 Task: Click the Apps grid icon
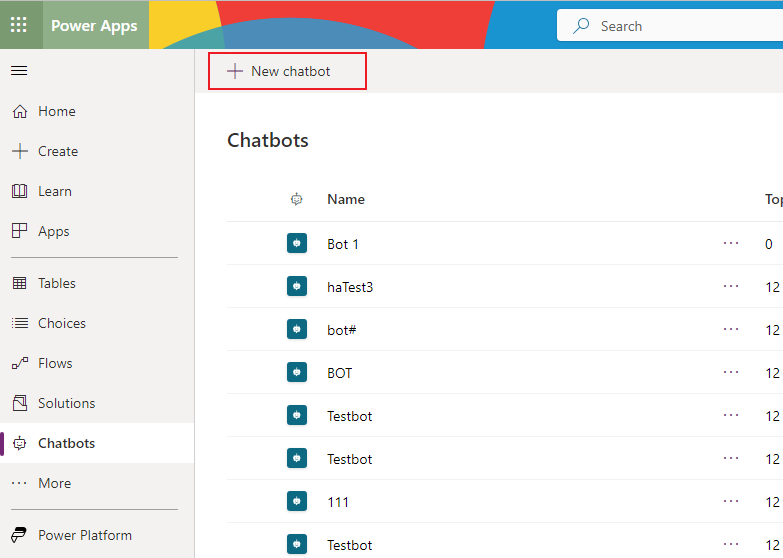[x=19, y=231]
